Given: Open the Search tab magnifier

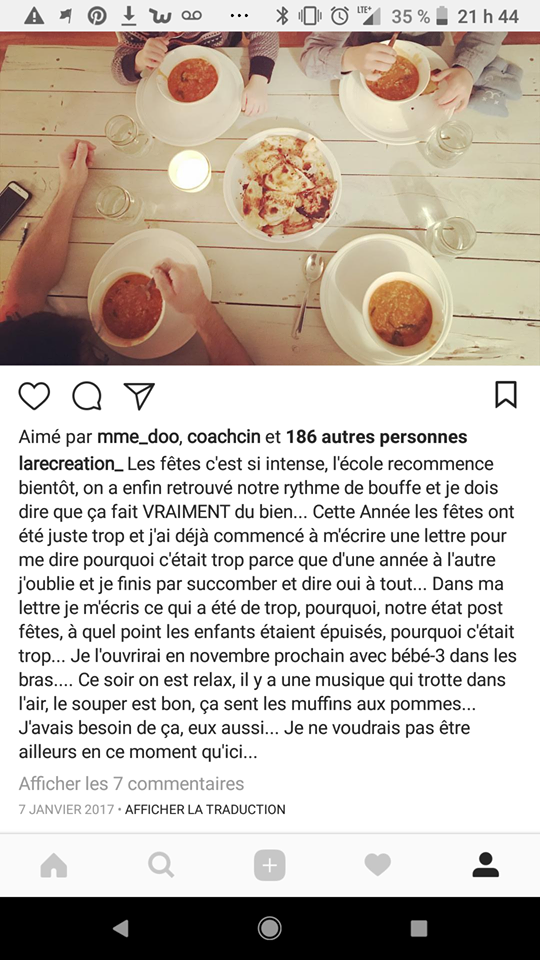Looking at the screenshot, I should [x=162, y=865].
